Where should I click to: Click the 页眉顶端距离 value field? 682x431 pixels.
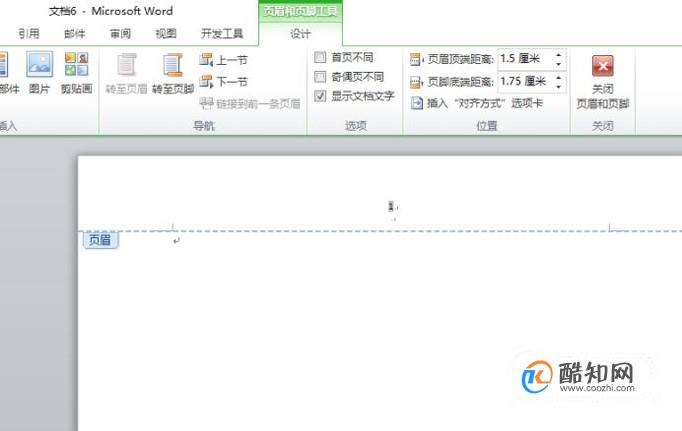525,59
